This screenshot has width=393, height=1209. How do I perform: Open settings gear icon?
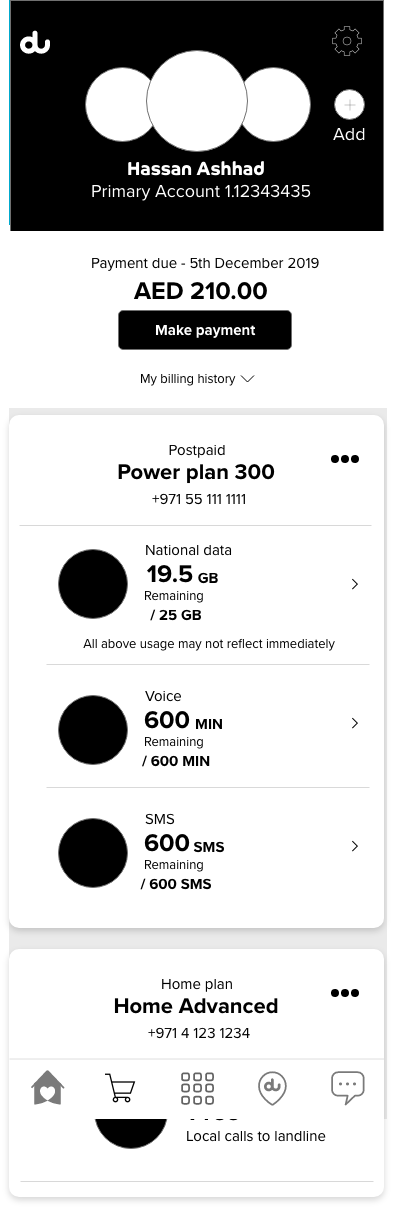click(346, 41)
